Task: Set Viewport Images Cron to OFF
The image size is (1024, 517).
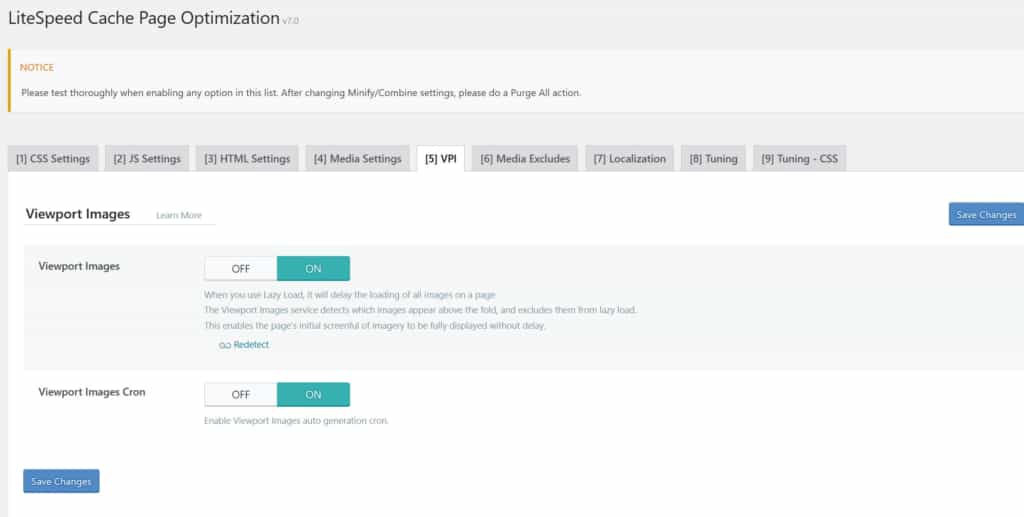Action: click(241, 394)
